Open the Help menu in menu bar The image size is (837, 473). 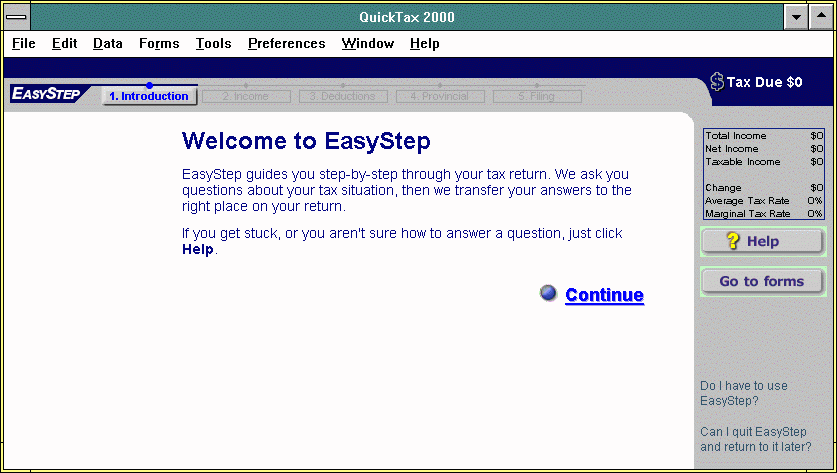point(424,43)
